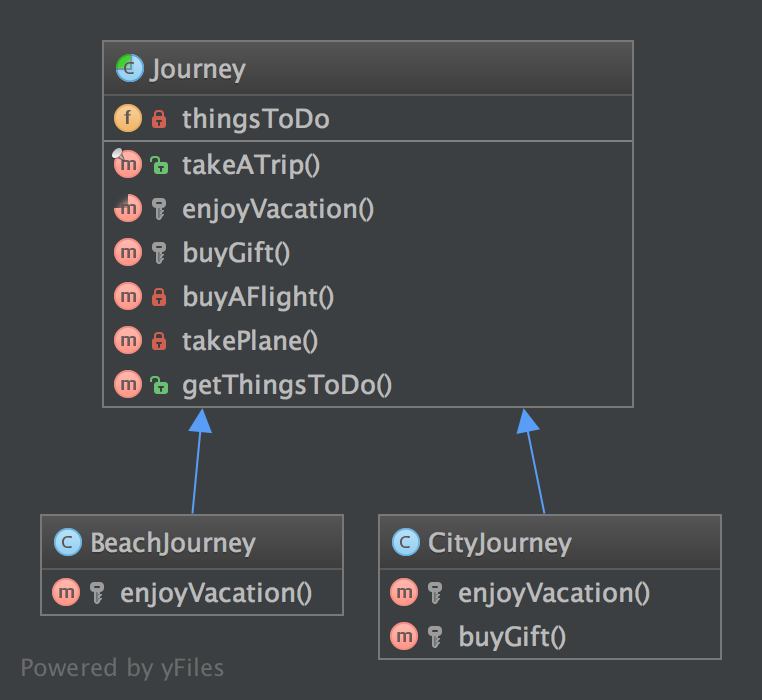This screenshot has width=762, height=700.
Task: Click the Journey class icon in header
Action: coord(129,69)
